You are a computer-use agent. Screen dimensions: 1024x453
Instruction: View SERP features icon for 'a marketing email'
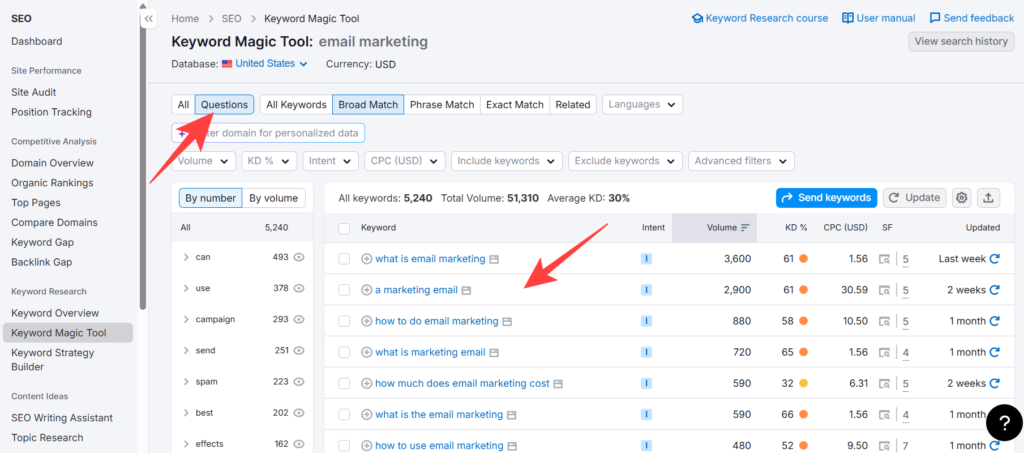click(x=885, y=290)
